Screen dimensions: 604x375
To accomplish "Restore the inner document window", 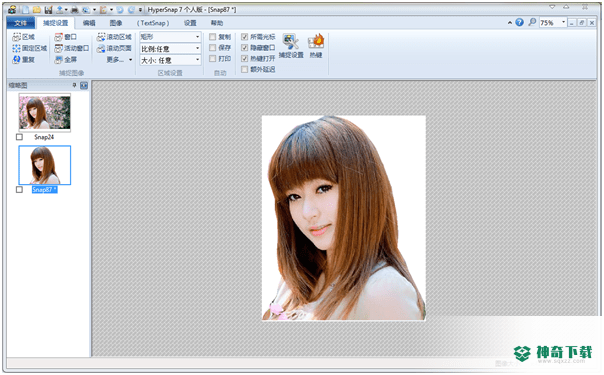I will (582, 23).
